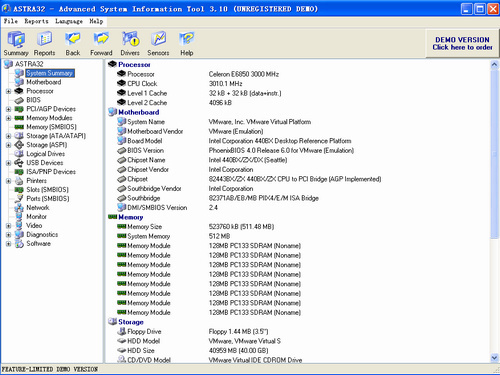This screenshot has width=500, height=375.
Task: Expand the USB Devices tree node
Action: tap(9, 163)
